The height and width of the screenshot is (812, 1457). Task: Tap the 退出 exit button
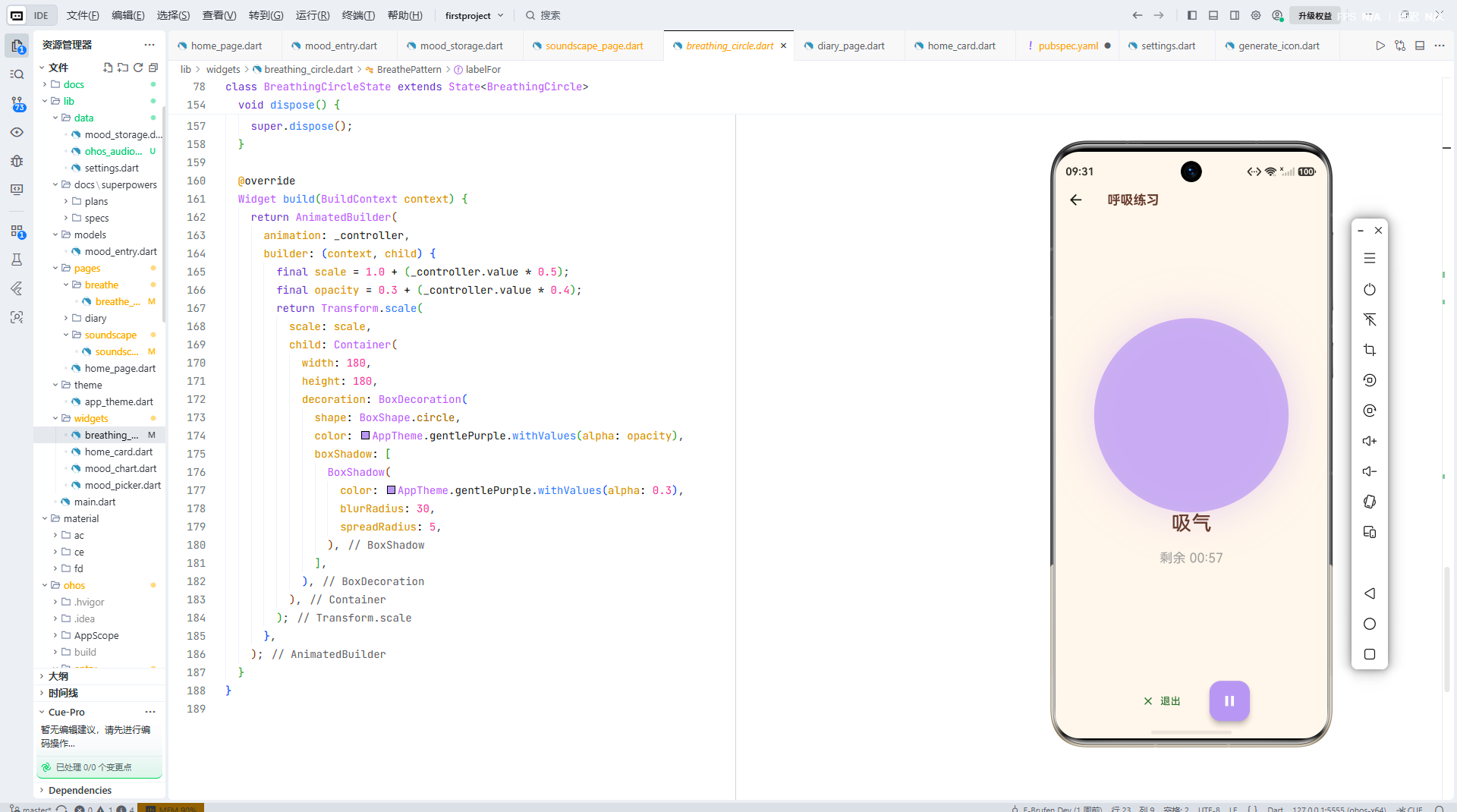point(1162,701)
